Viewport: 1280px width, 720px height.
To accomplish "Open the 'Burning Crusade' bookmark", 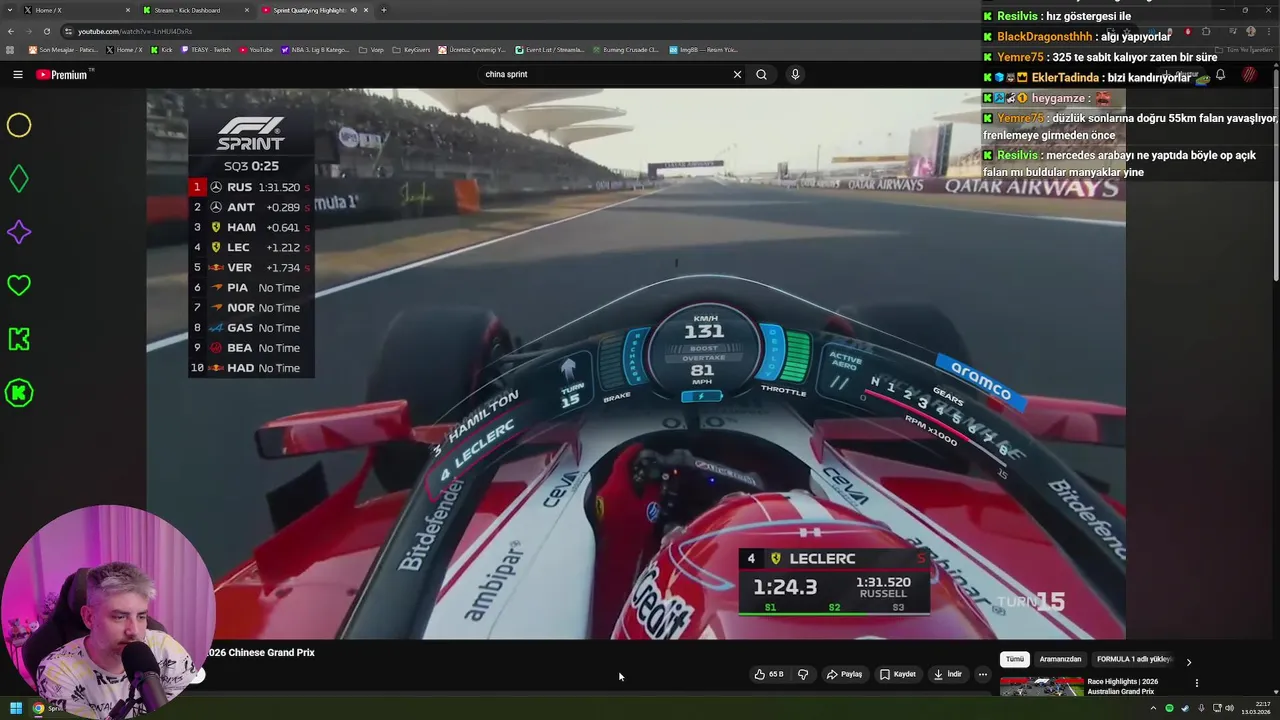I will point(625,50).
